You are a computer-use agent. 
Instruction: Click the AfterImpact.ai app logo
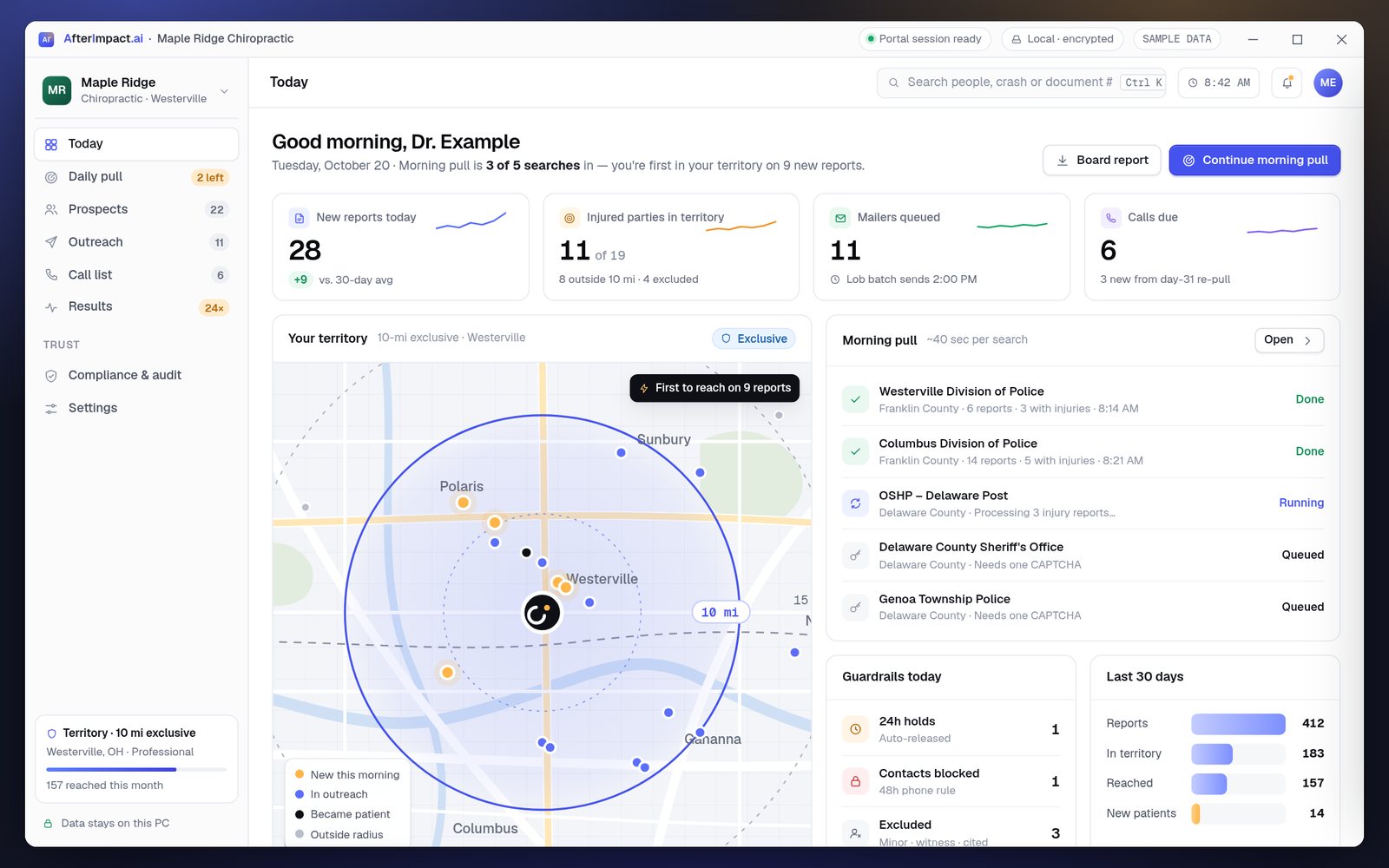[47, 39]
